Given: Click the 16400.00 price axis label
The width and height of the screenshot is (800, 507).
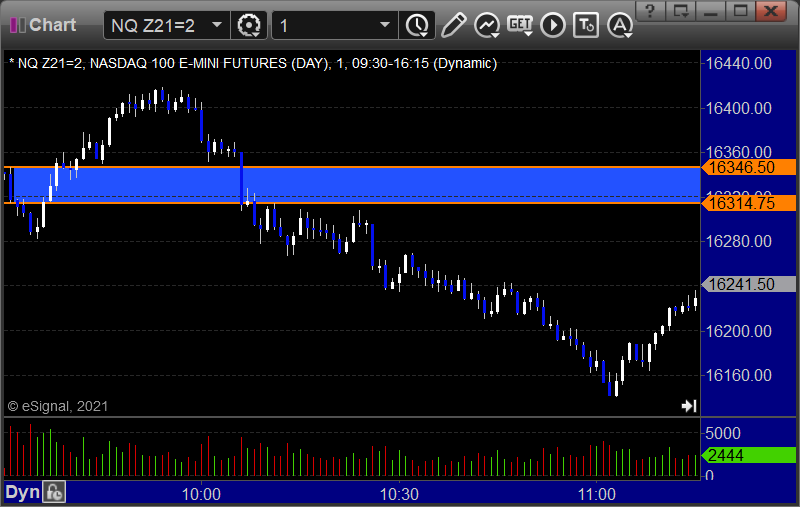Looking at the screenshot, I should pos(738,108).
